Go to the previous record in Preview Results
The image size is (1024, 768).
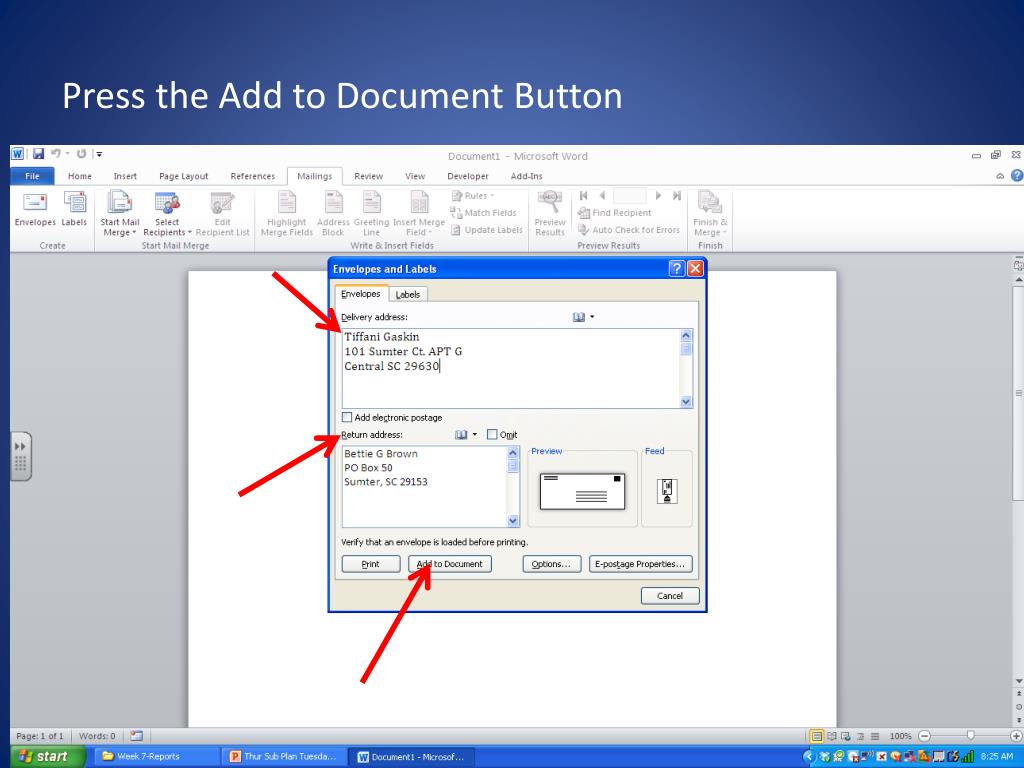(602, 195)
